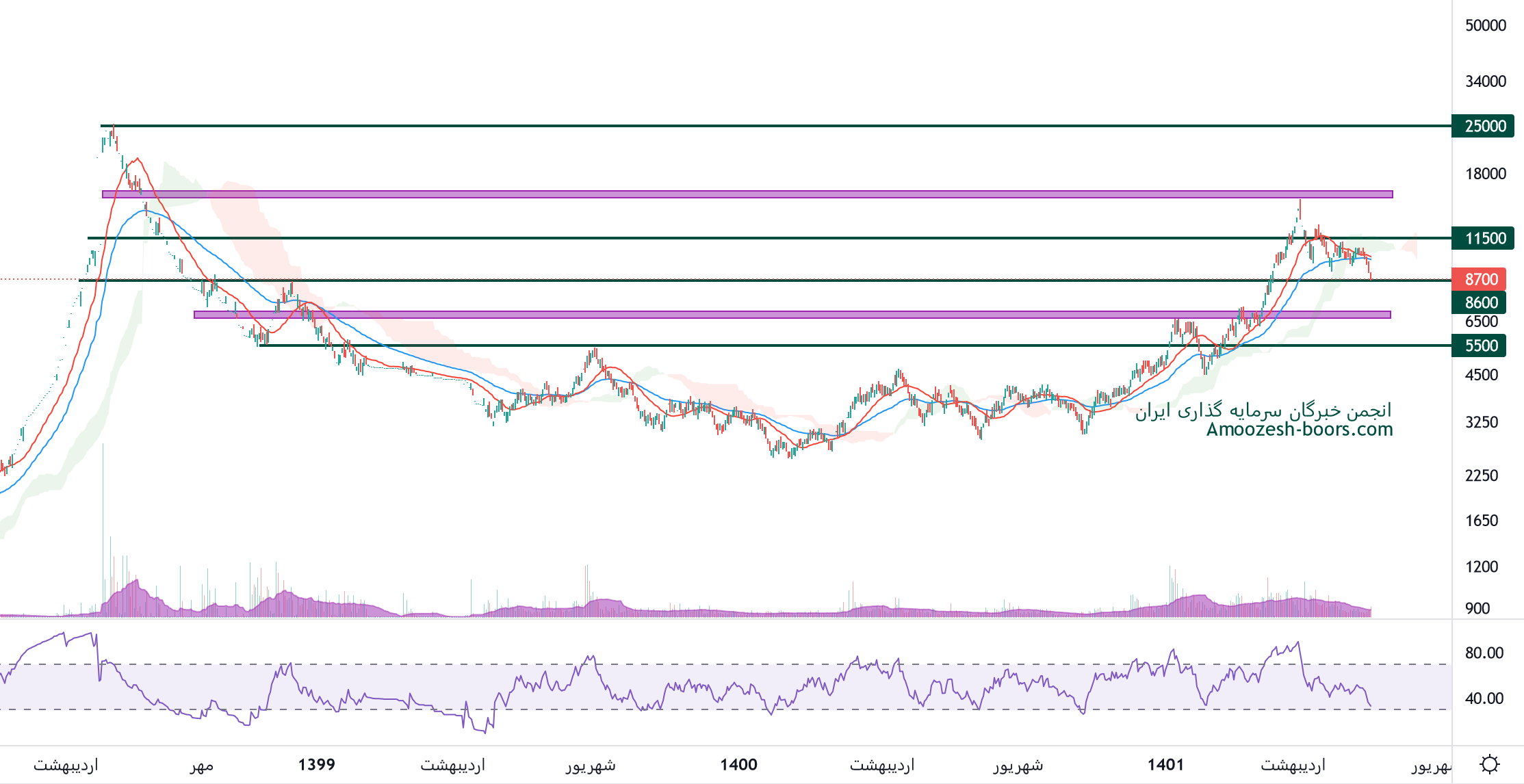
Task: Click the 80.00 RSI scale label
Action: (x=1484, y=653)
